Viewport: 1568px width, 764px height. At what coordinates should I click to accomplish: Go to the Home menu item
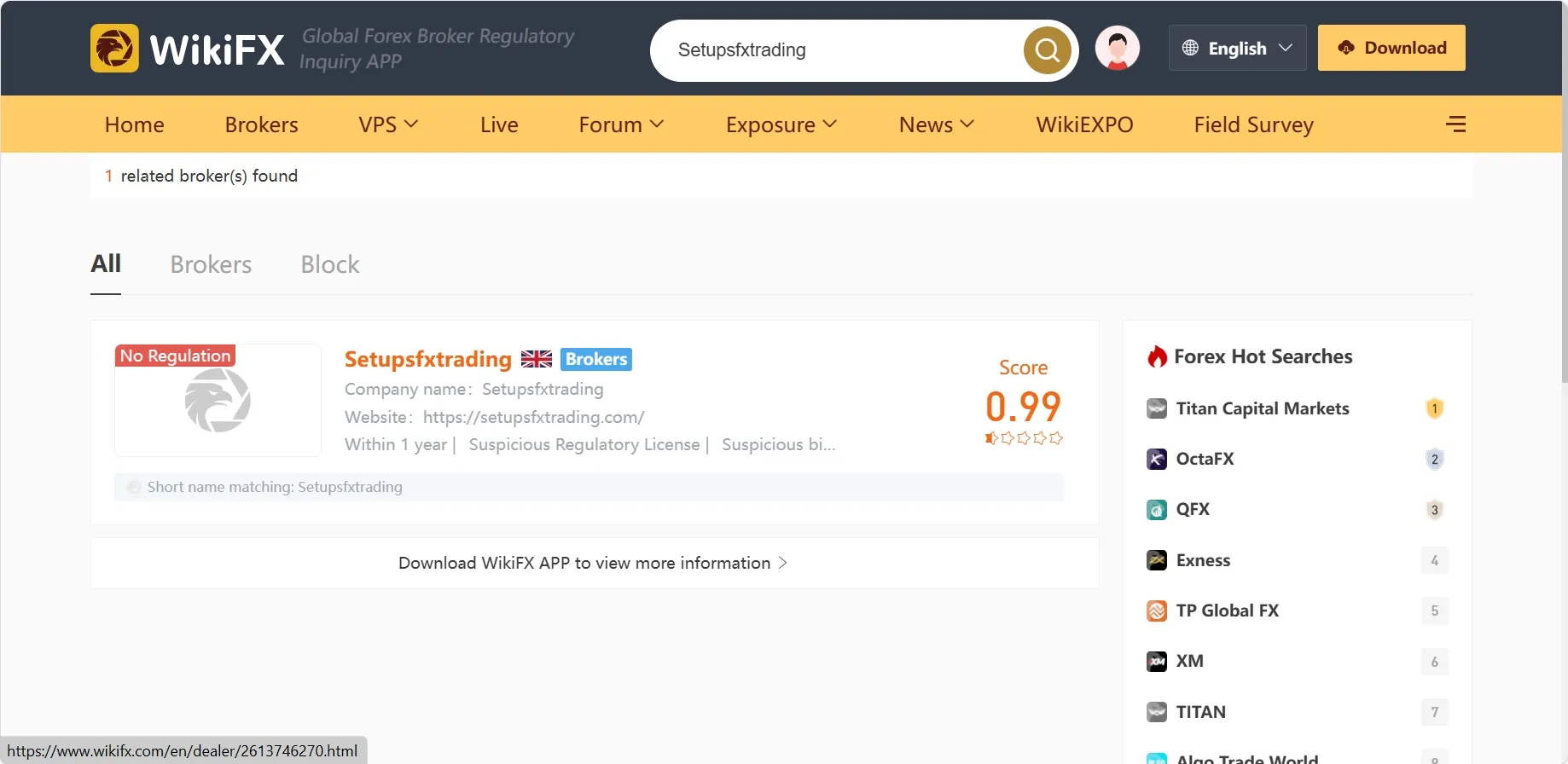tap(134, 124)
